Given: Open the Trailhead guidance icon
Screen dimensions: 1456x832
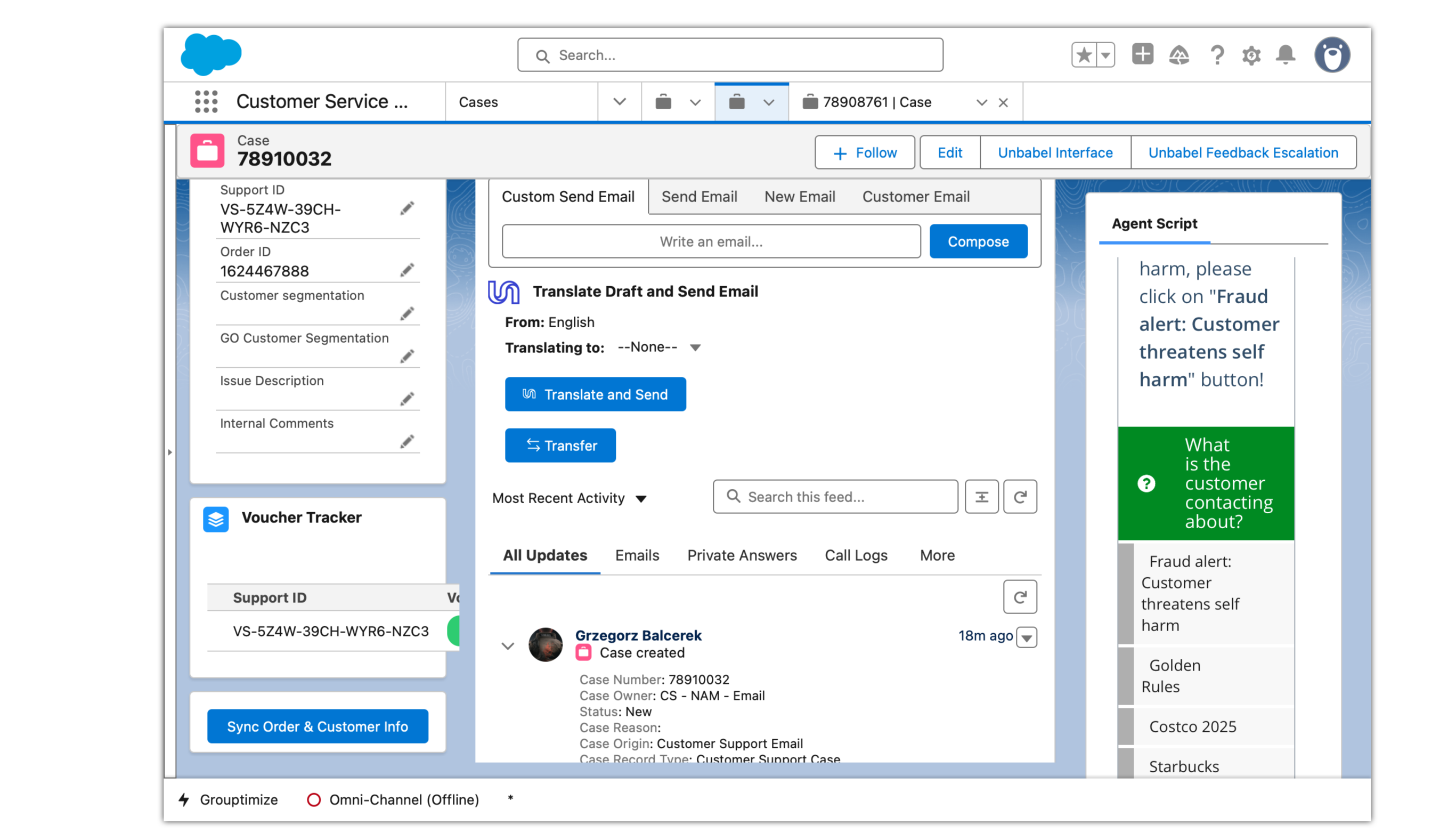Looking at the screenshot, I should (1178, 55).
